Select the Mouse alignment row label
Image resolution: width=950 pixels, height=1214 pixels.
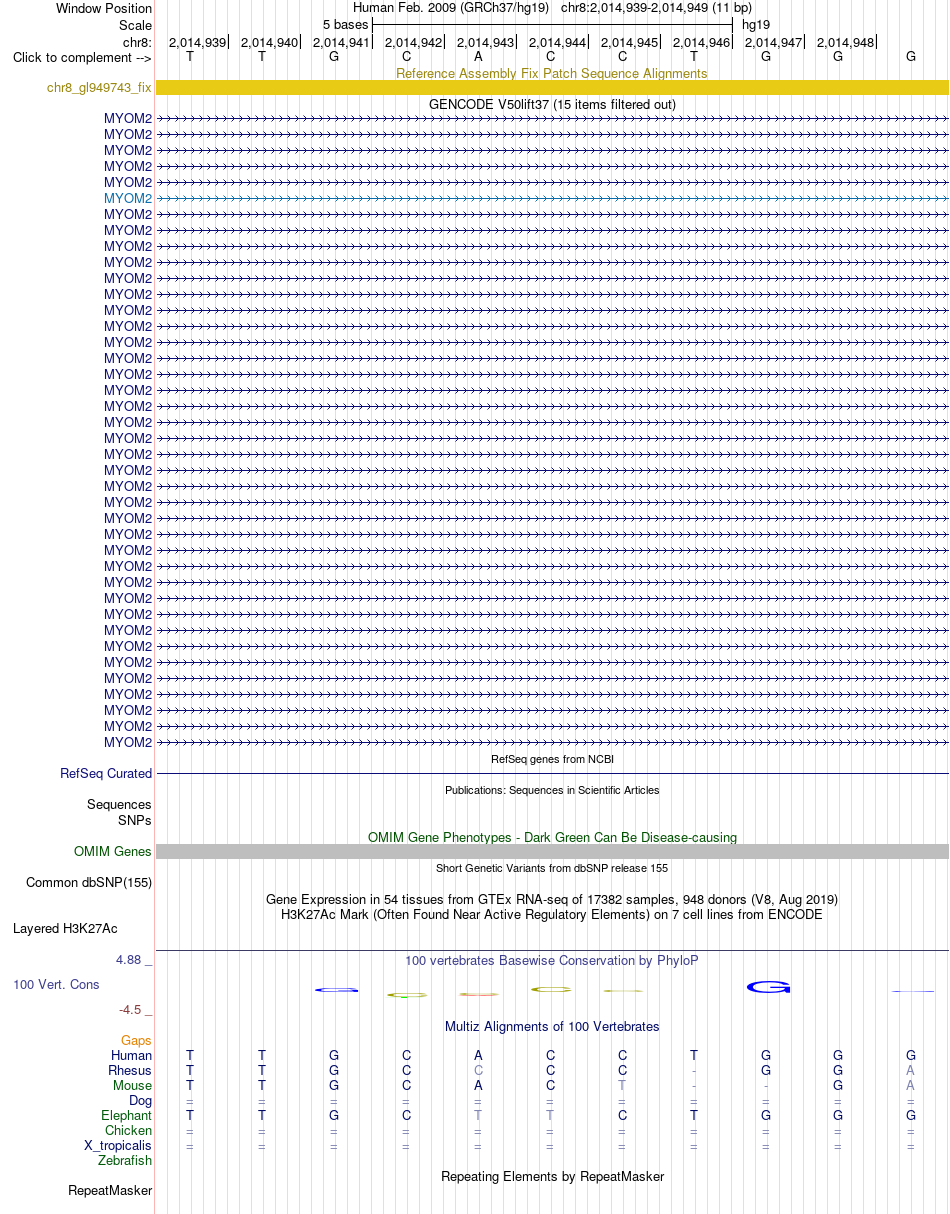point(133,1086)
